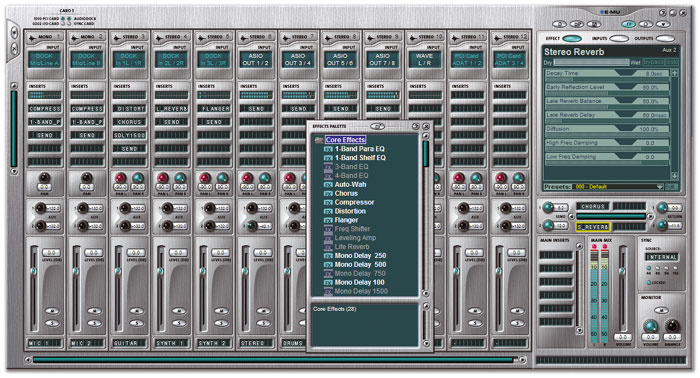The width and height of the screenshot is (700, 378).
Task: Click the FX button in top toolbar
Action: click(x=629, y=24)
